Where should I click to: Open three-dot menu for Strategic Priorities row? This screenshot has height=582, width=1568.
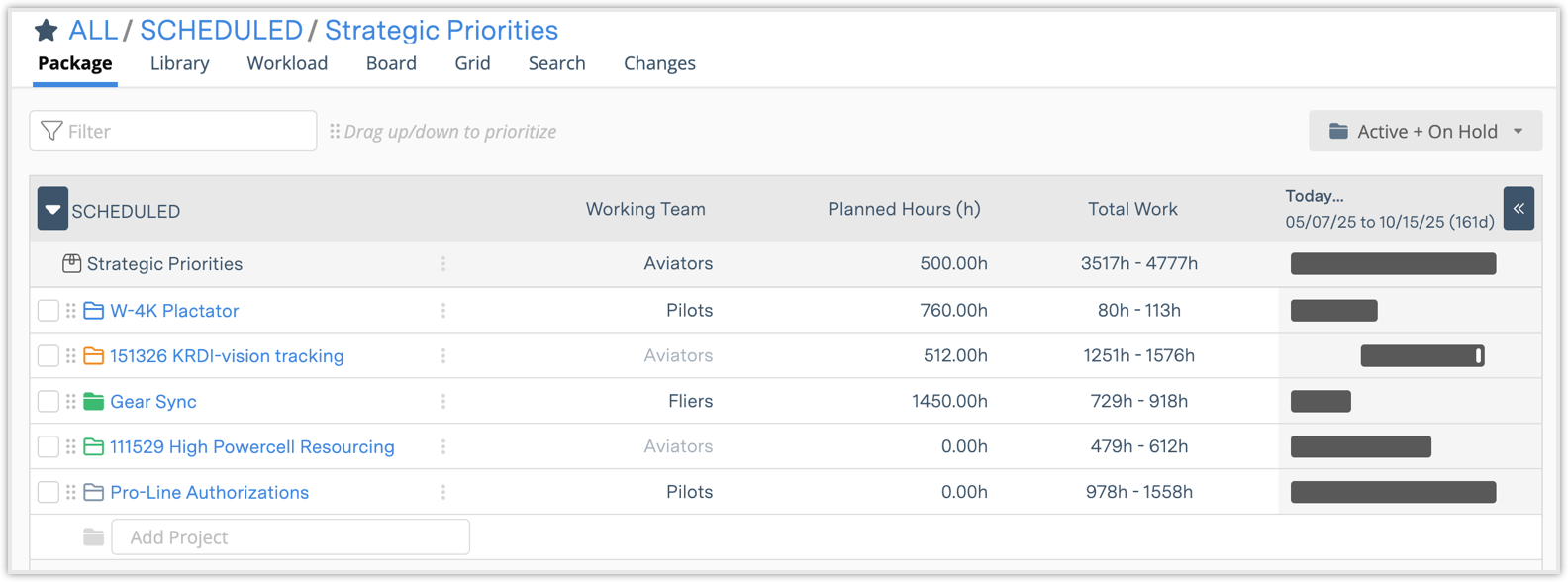(443, 264)
